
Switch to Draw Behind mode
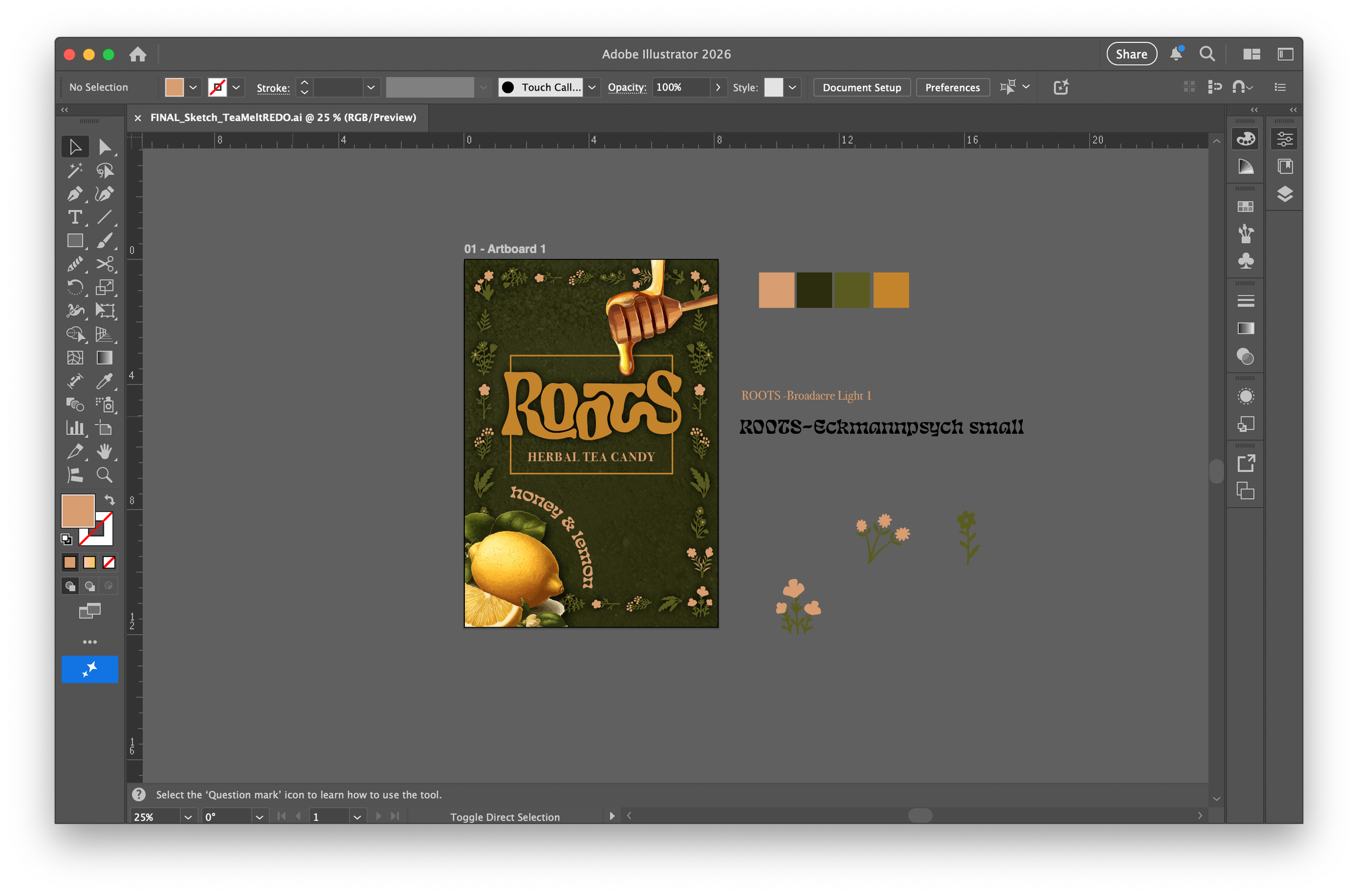click(x=90, y=586)
